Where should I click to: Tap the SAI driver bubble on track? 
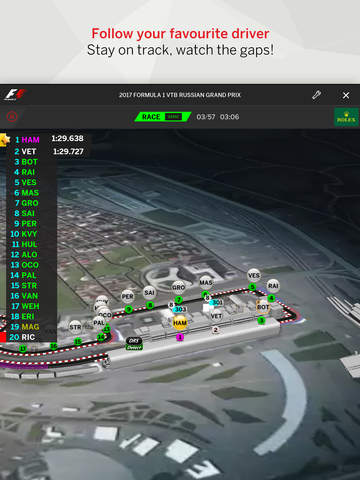(x=149, y=293)
